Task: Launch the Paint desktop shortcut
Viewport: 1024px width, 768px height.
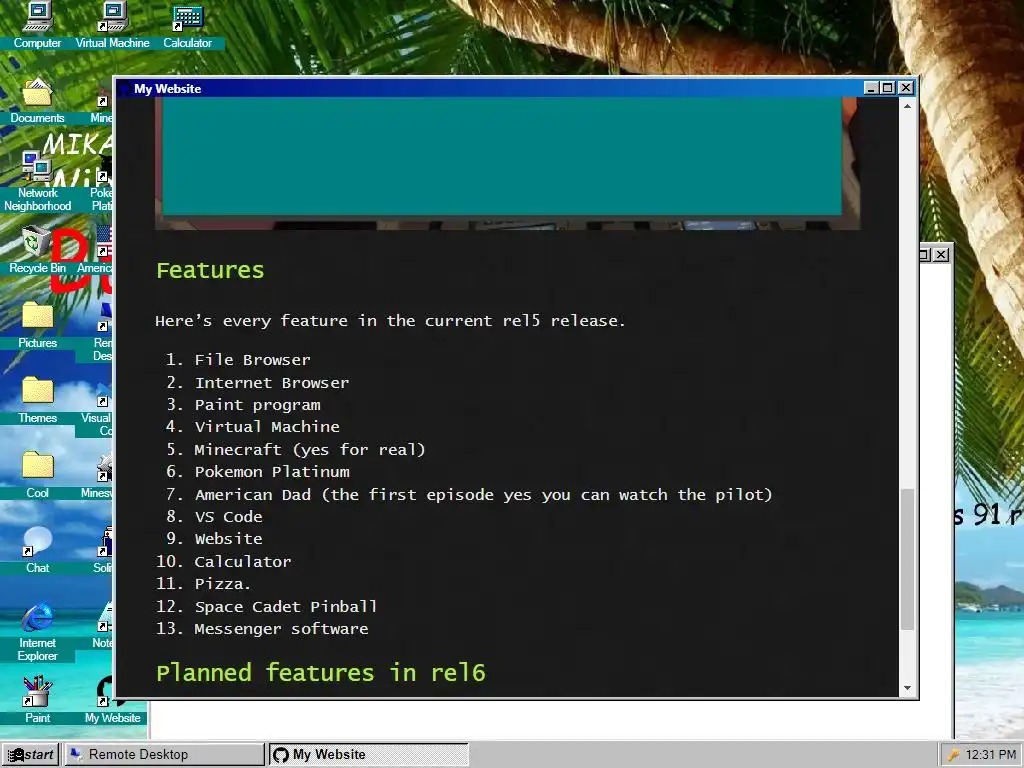Action: tap(37, 701)
